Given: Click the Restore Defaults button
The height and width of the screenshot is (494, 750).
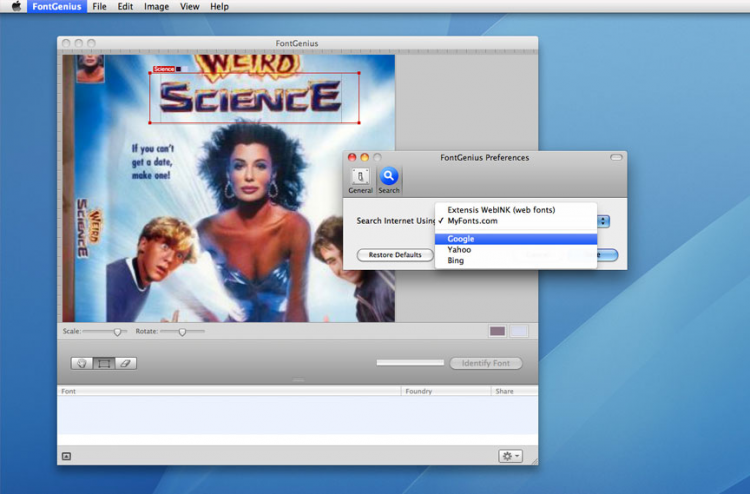Looking at the screenshot, I should tap(395, 255).
